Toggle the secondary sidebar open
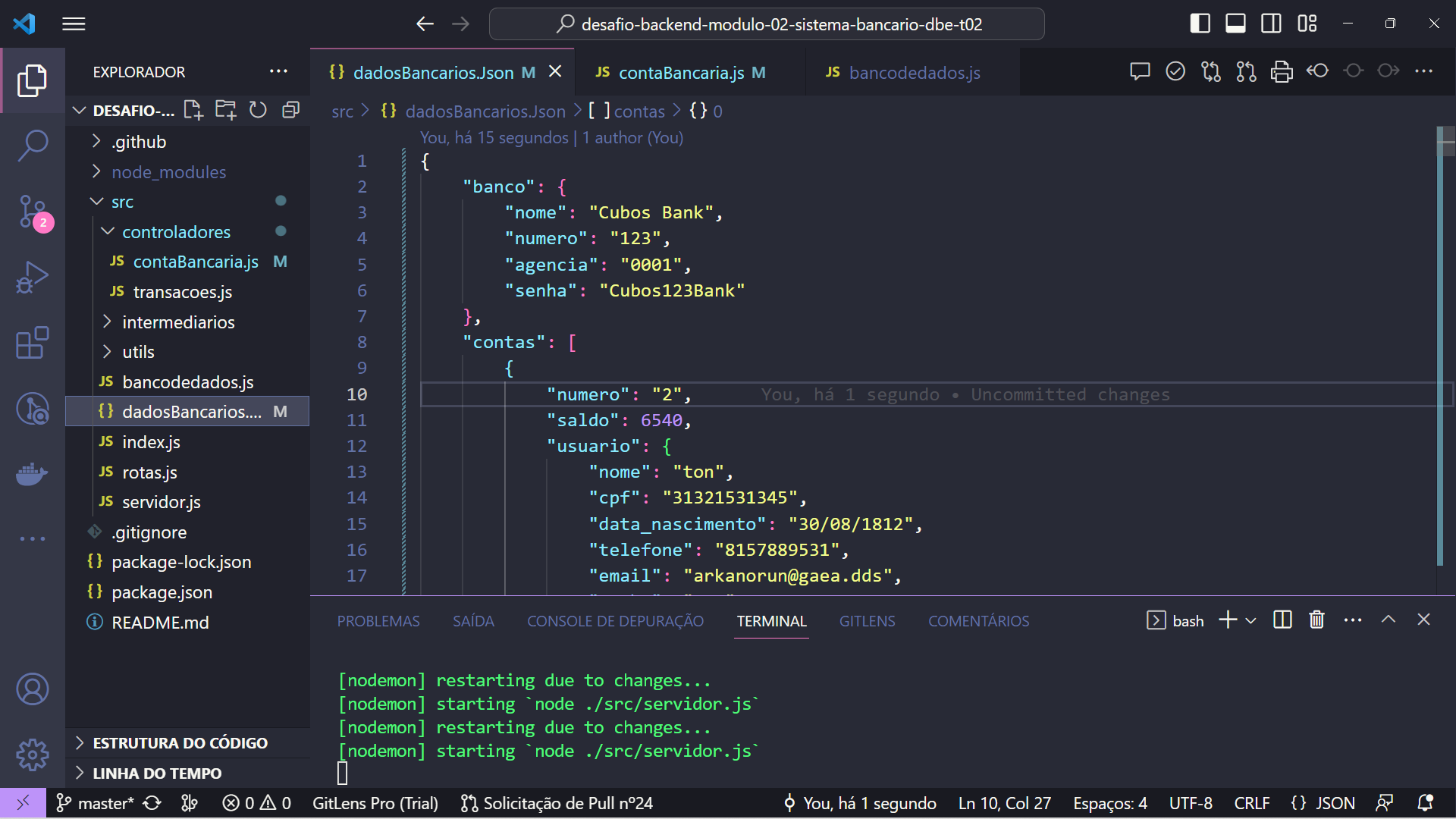This screenshot has height=819, width=1456. (1271, 24)
